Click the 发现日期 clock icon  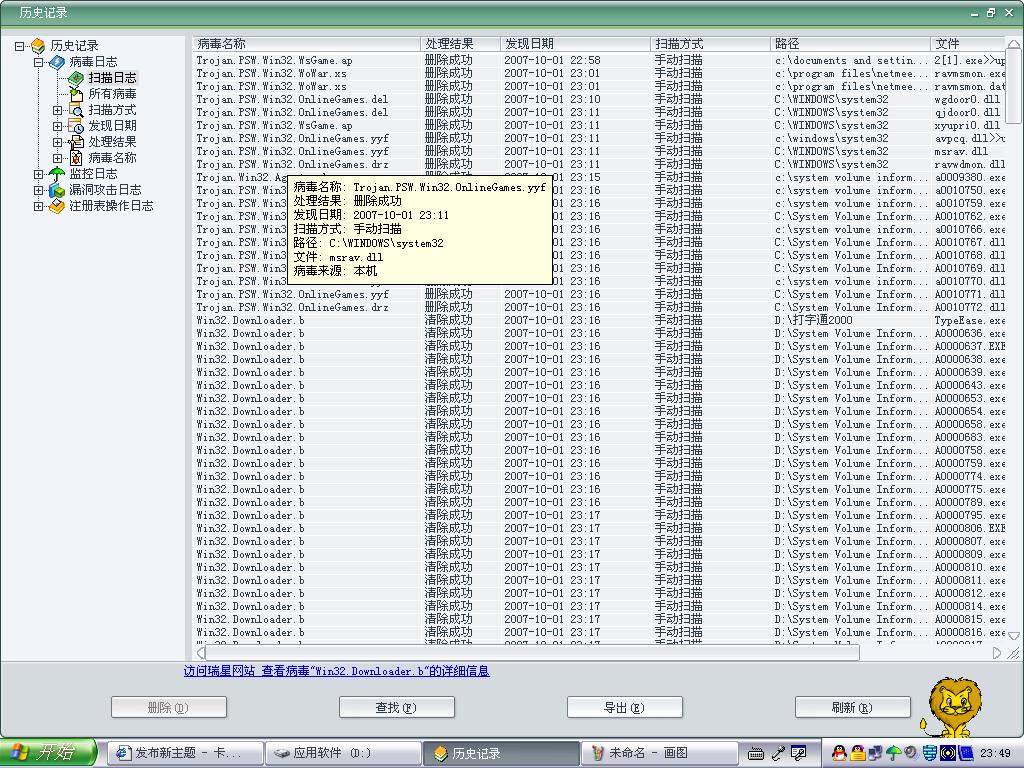[76, 125]
